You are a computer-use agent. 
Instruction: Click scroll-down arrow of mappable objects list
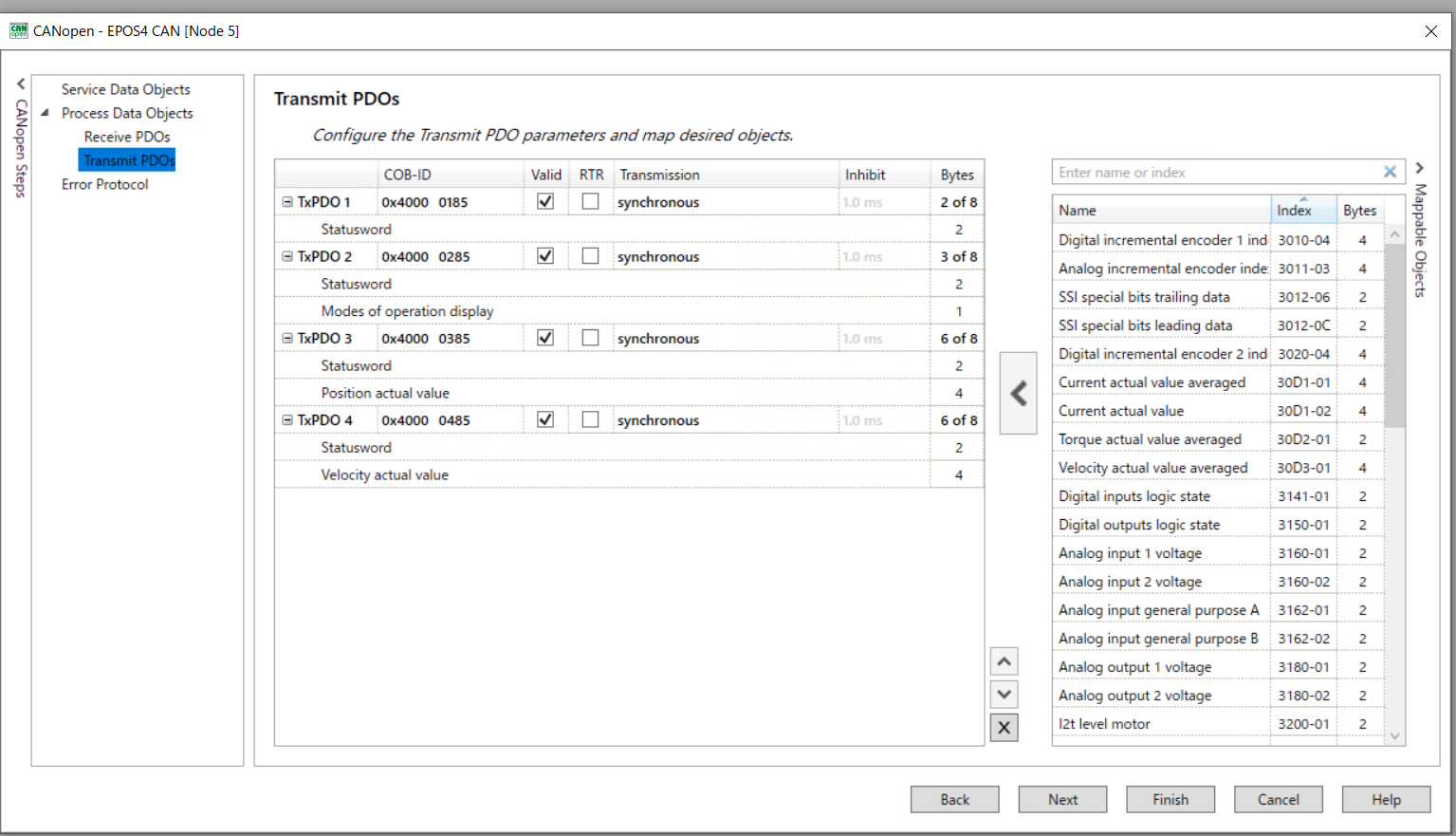1393,735
